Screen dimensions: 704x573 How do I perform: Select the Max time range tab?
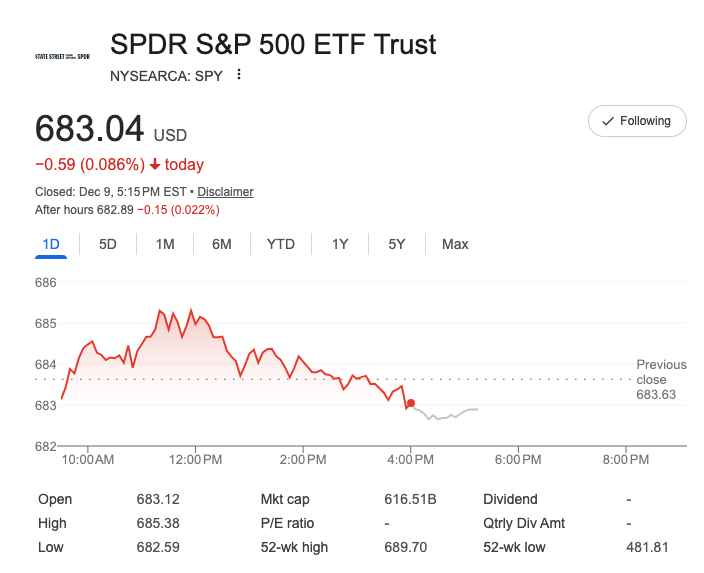(x=455, y=244)
